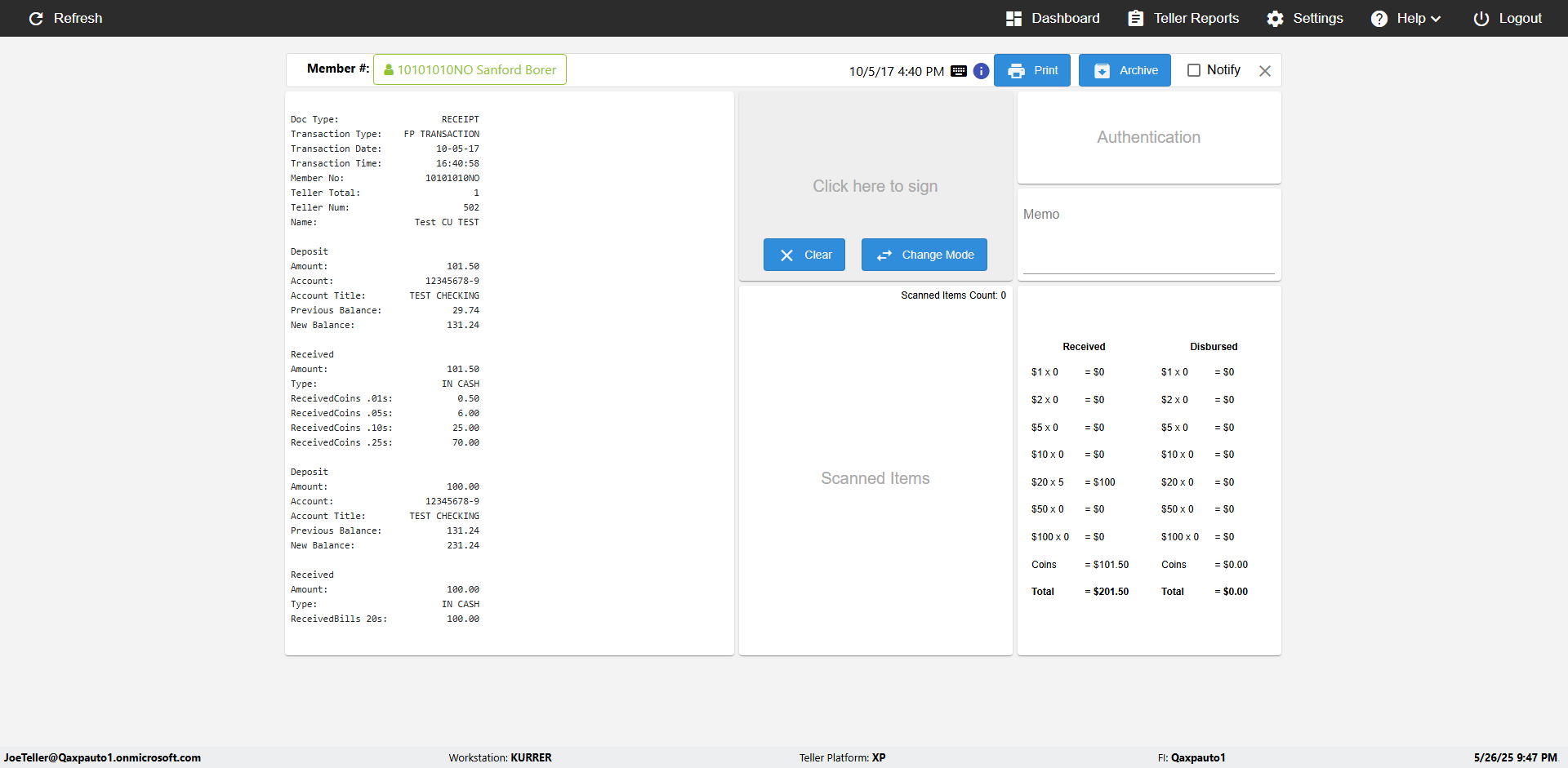The width and height of the screenshot is (1568, 768).
Task: Click the Disbursed $100 x 0 row
Action: [x=1198, y=537]
